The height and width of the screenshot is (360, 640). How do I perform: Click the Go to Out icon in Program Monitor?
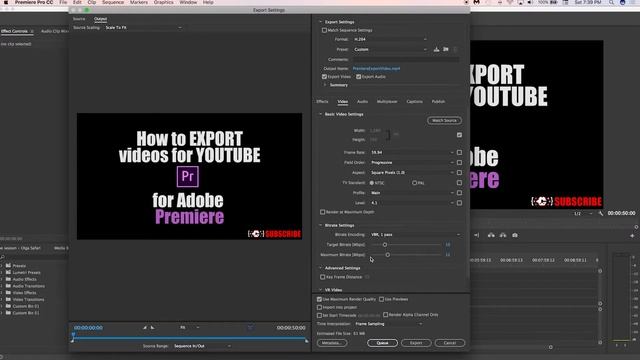pos(476,235)
